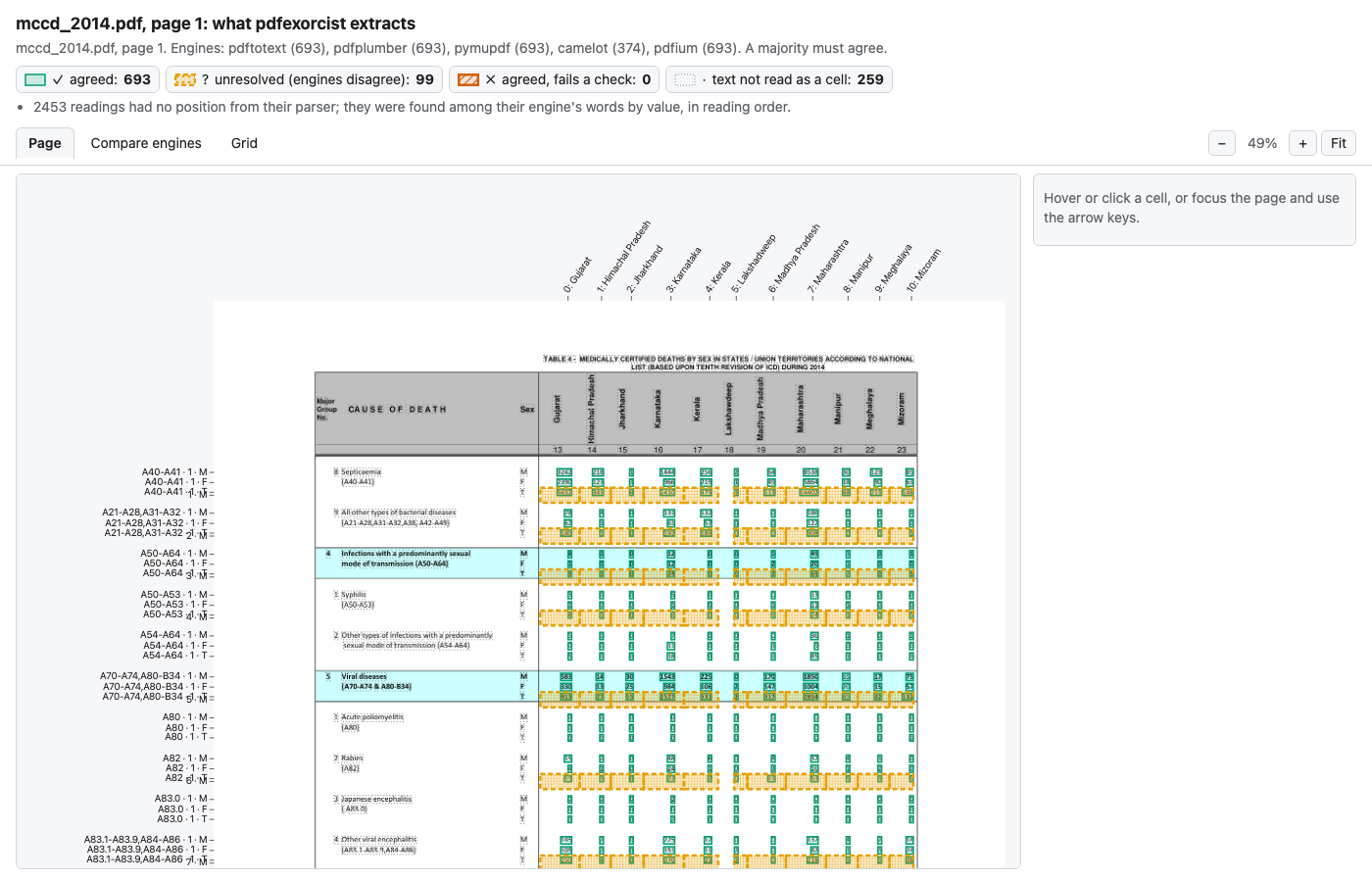Click the 'Viral diseases' heading in the table
This screenshot has width=1372, height=882.
point(364,677)
